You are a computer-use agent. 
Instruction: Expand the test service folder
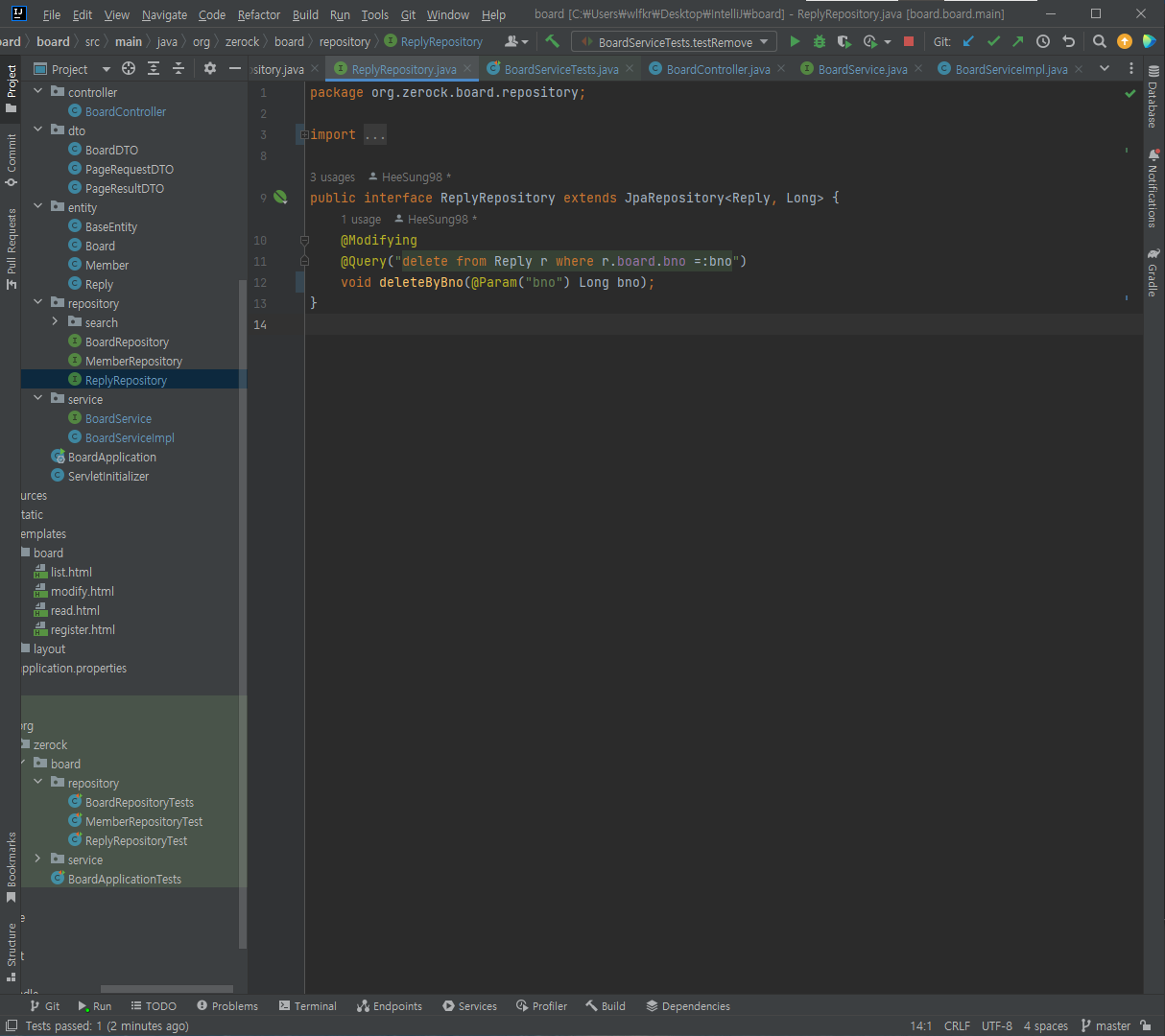pyautogui.click(x=38, y=859)
